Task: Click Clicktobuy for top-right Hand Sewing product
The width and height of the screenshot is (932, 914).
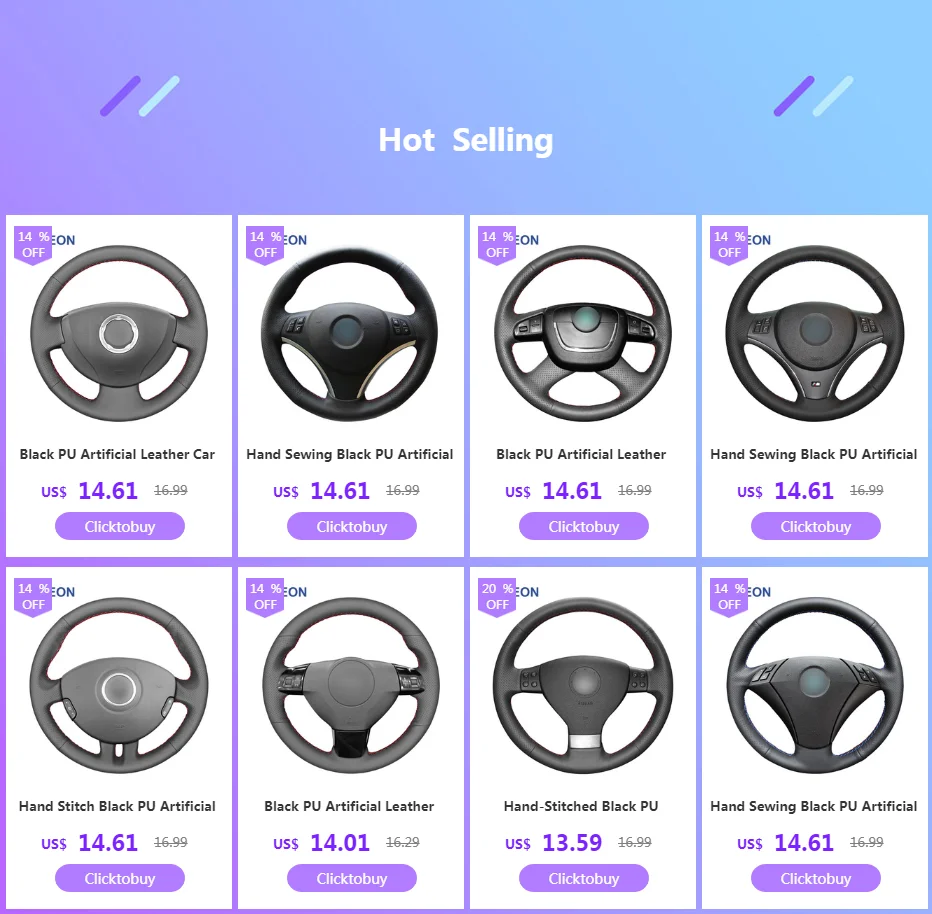Action: pyautogui.click(x=816, y=526)
